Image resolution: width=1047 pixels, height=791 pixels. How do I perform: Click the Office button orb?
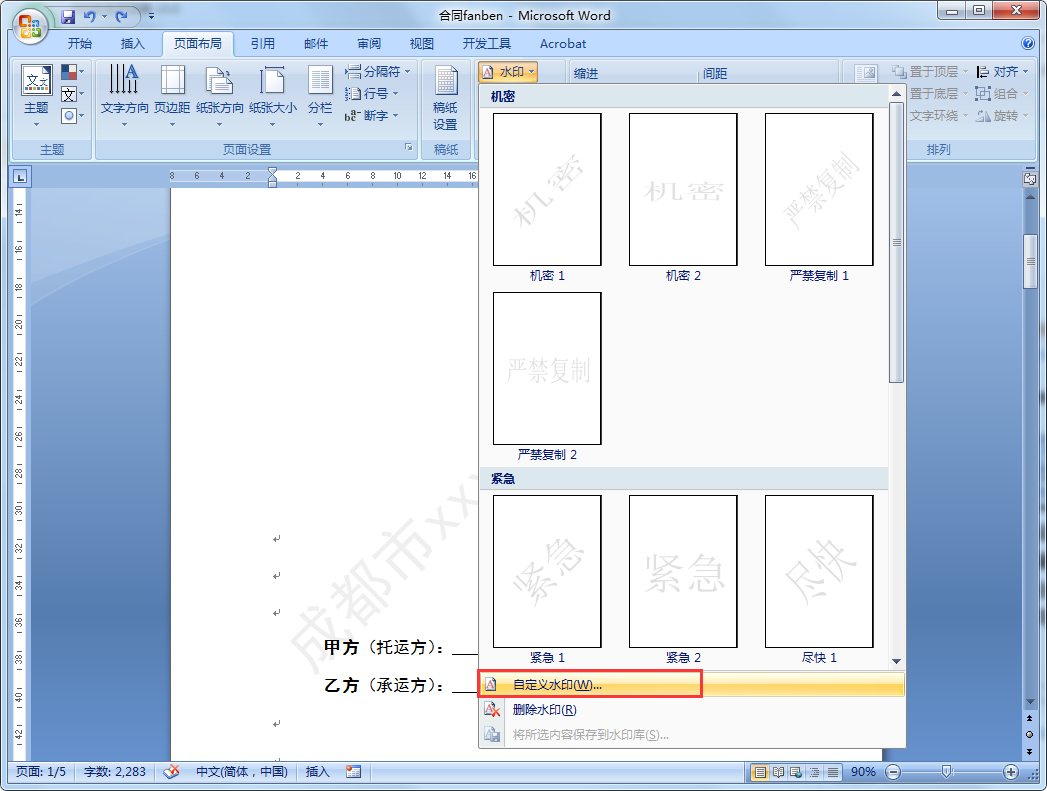coord(29,27)
